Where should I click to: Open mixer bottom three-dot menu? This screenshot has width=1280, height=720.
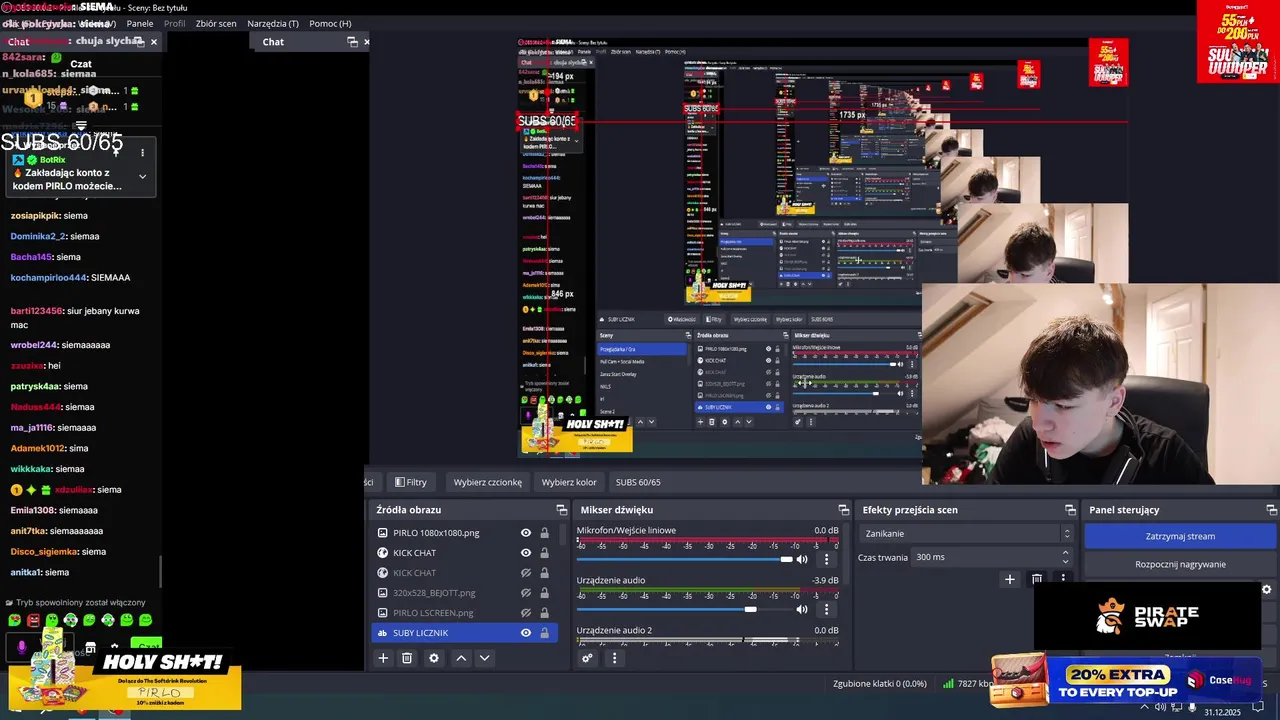coord(614,658)
